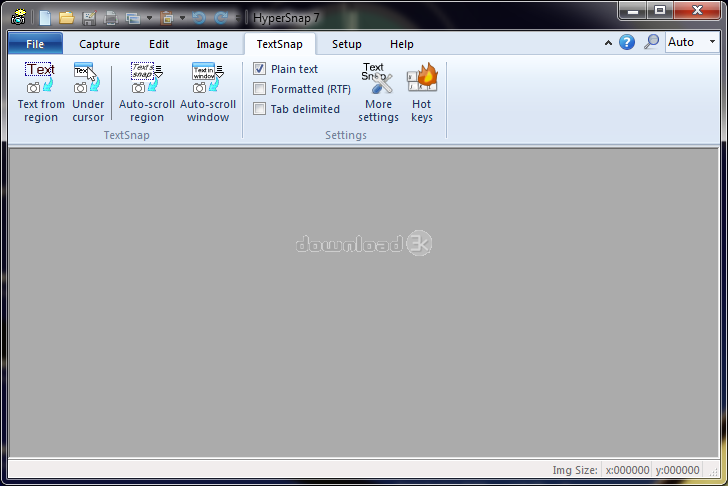Click the HyperSnap camera application icon
Image resolution: width=728 pixels, height=486 pixels.
(18, 17)
